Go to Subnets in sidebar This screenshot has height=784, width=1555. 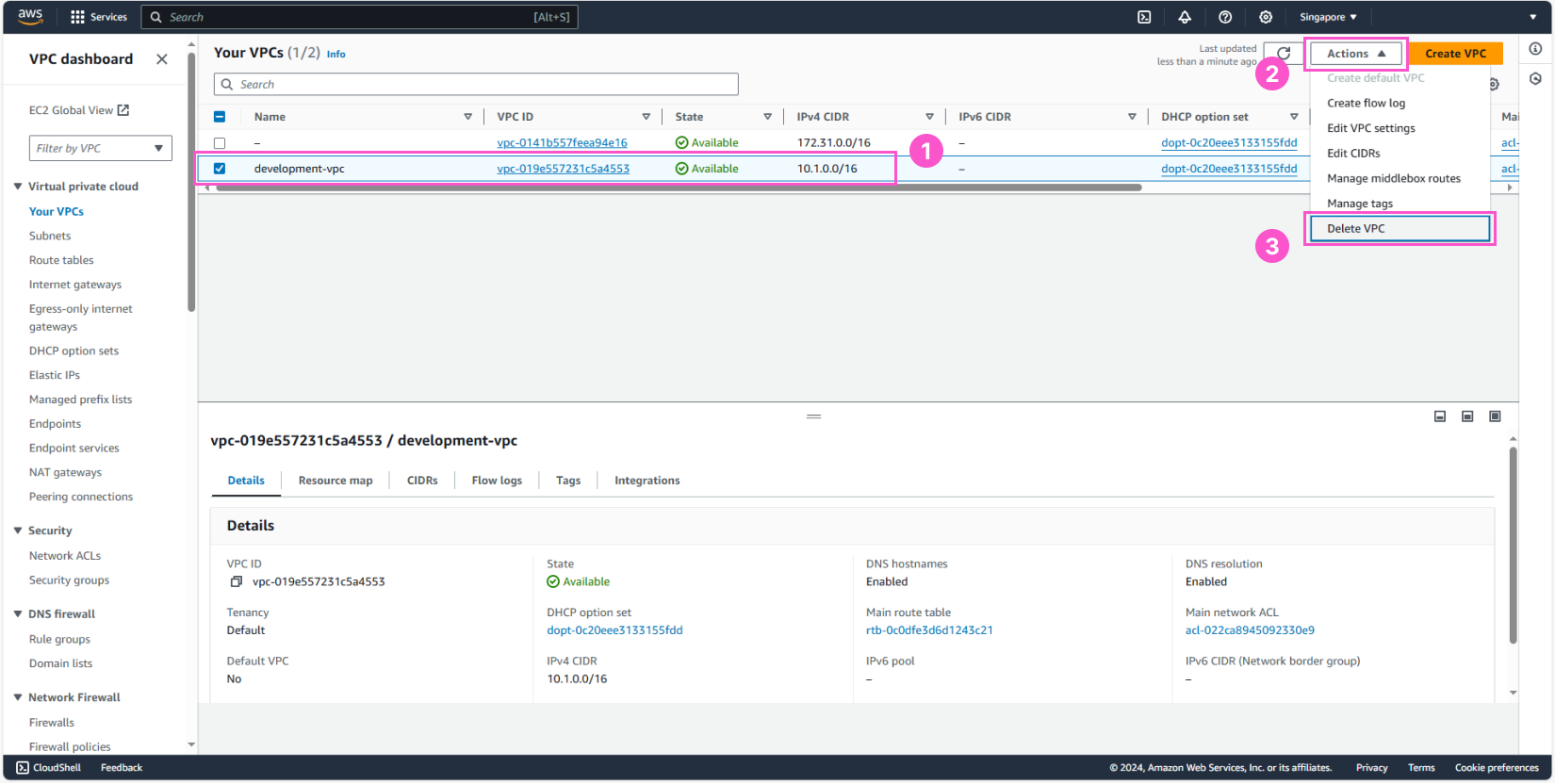point(50,237)
